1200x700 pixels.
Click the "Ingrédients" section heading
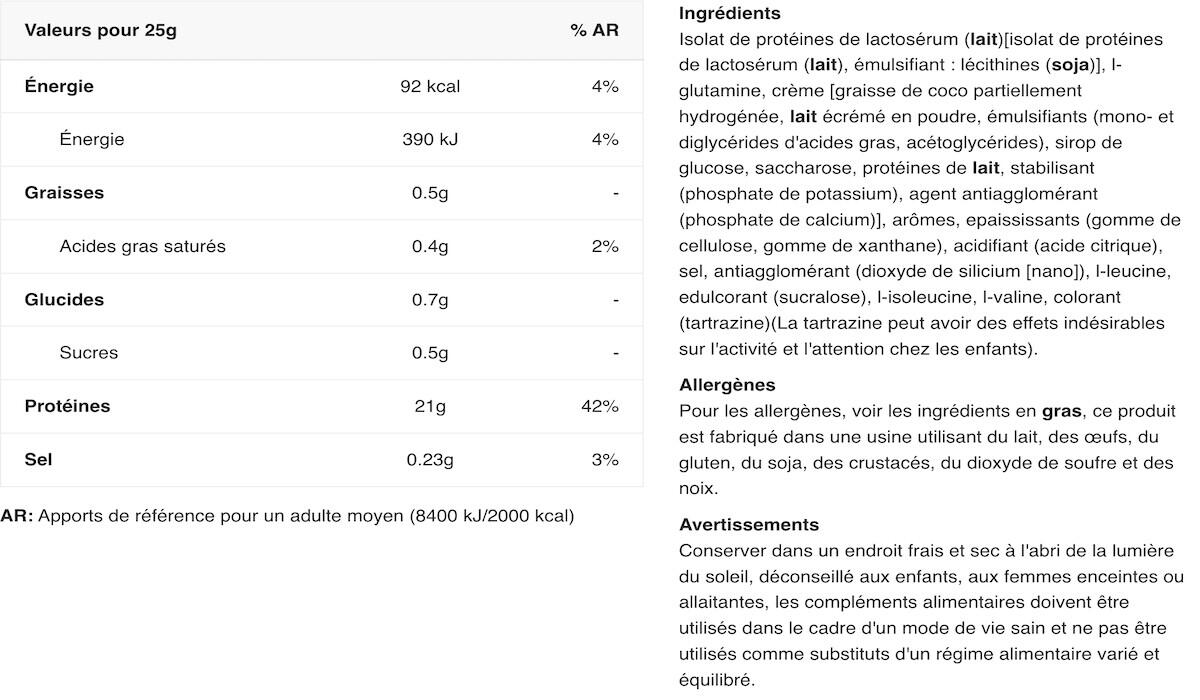tap(729, 14)
